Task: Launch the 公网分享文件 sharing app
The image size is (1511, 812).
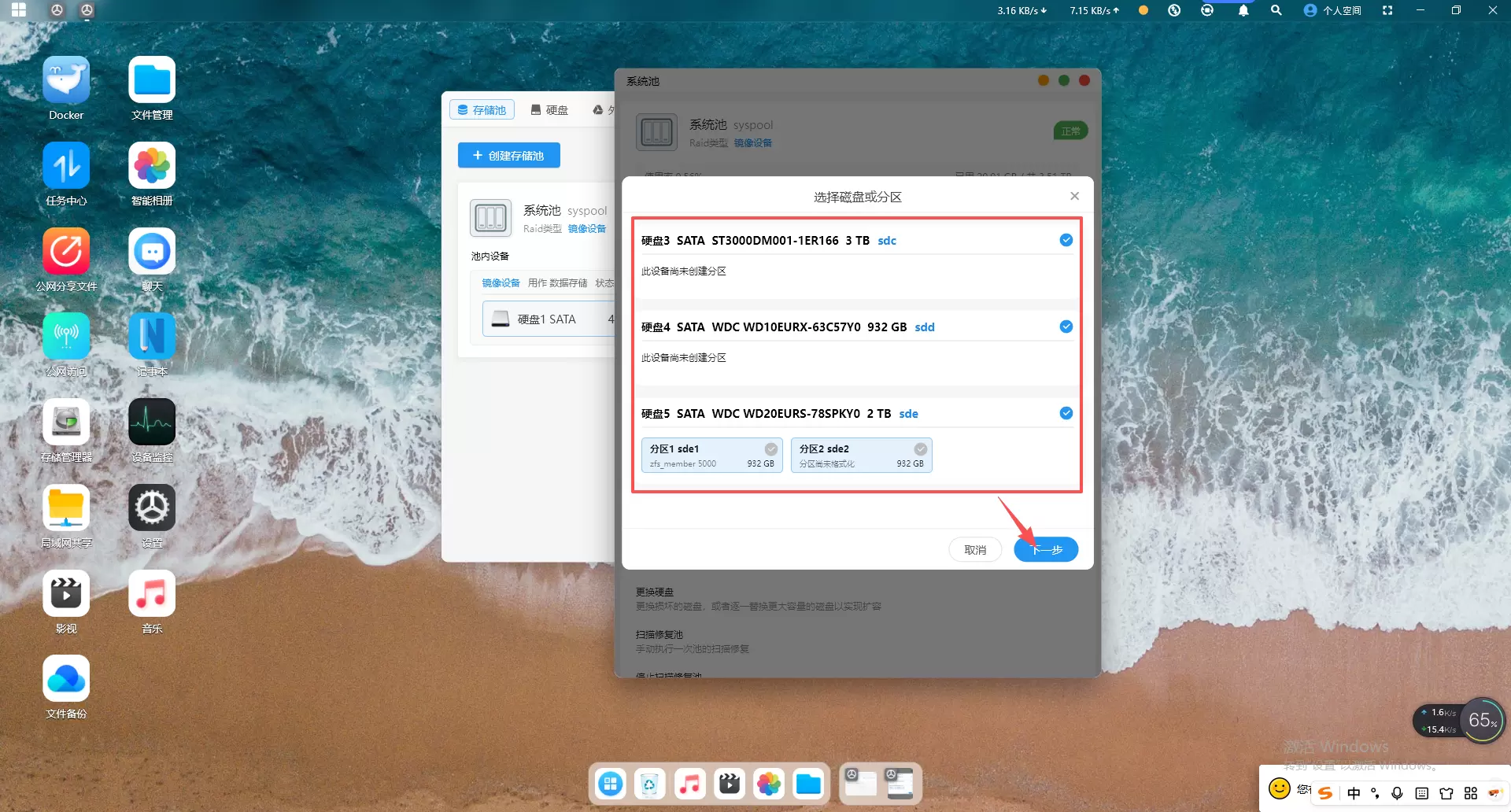Action: click(66, 252)
